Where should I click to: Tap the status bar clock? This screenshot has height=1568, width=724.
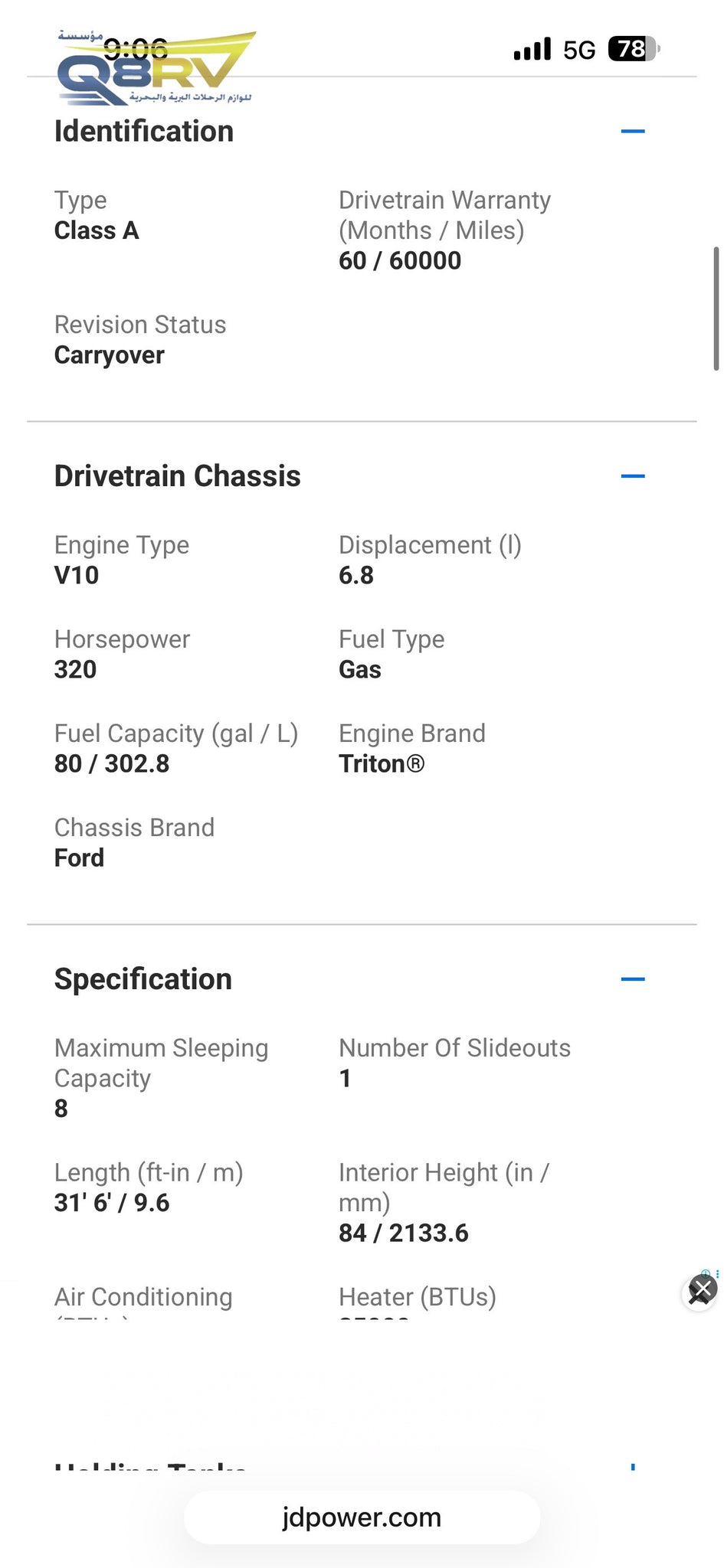[136, 49]
